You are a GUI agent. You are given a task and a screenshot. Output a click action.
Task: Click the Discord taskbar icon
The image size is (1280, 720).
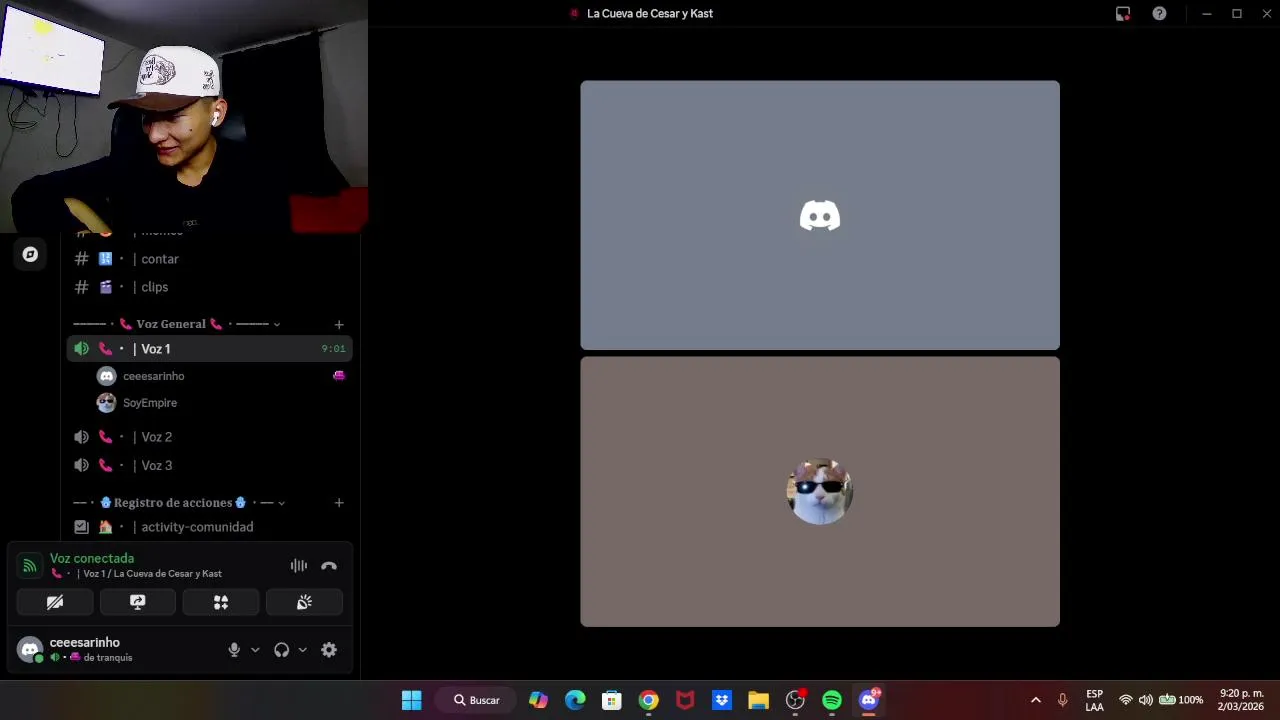click(869, 700)
